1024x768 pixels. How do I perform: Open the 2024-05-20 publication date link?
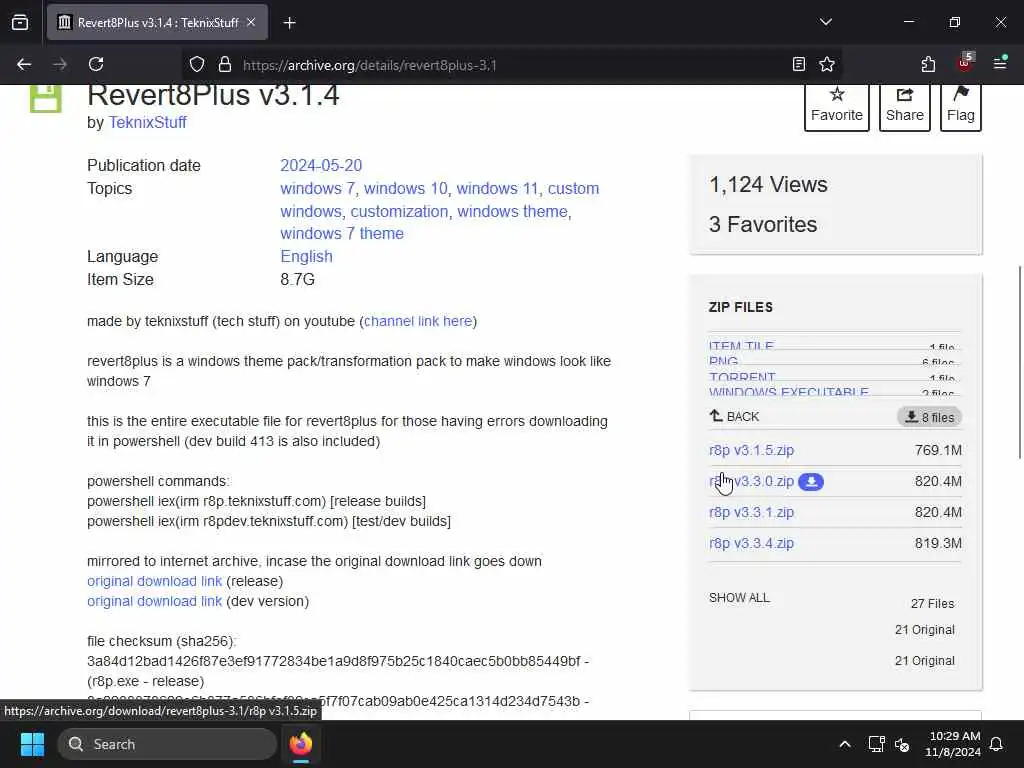321,165
